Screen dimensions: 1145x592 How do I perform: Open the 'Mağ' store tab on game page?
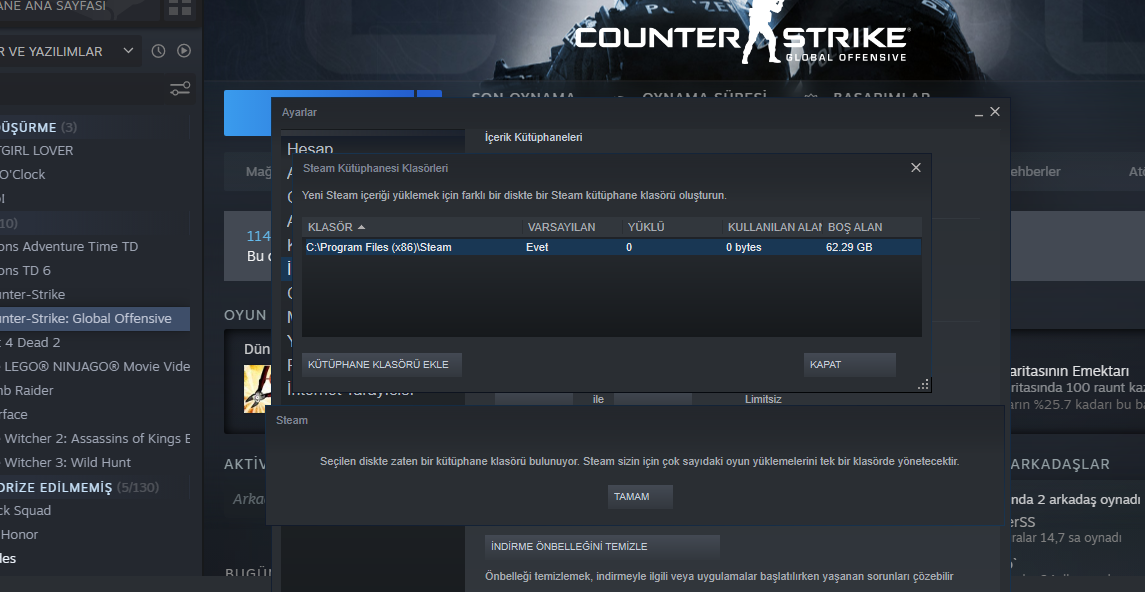tap(259, 172)
